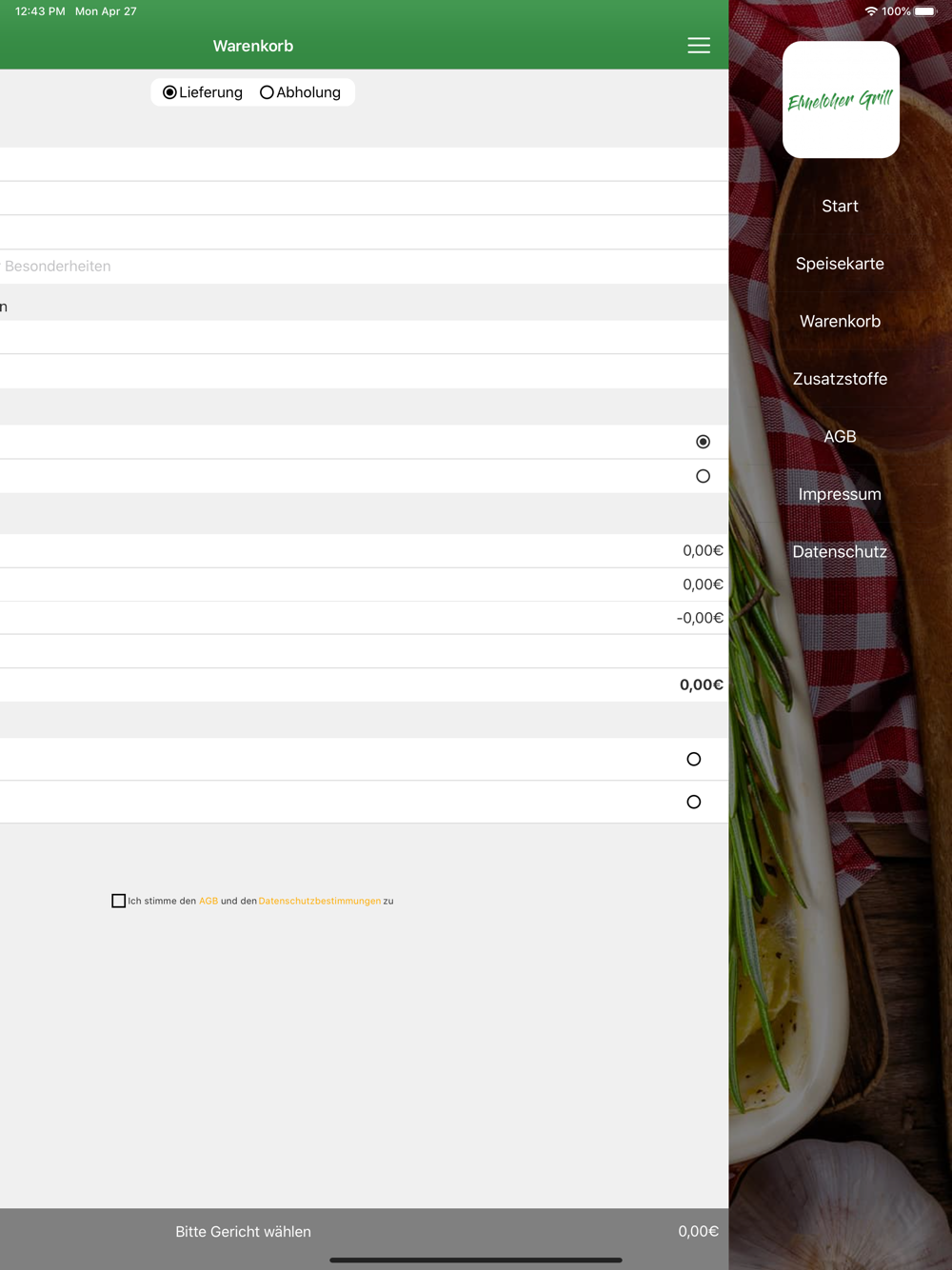
Task: Tap the battery icon in status bar
Action: point(925,11)
